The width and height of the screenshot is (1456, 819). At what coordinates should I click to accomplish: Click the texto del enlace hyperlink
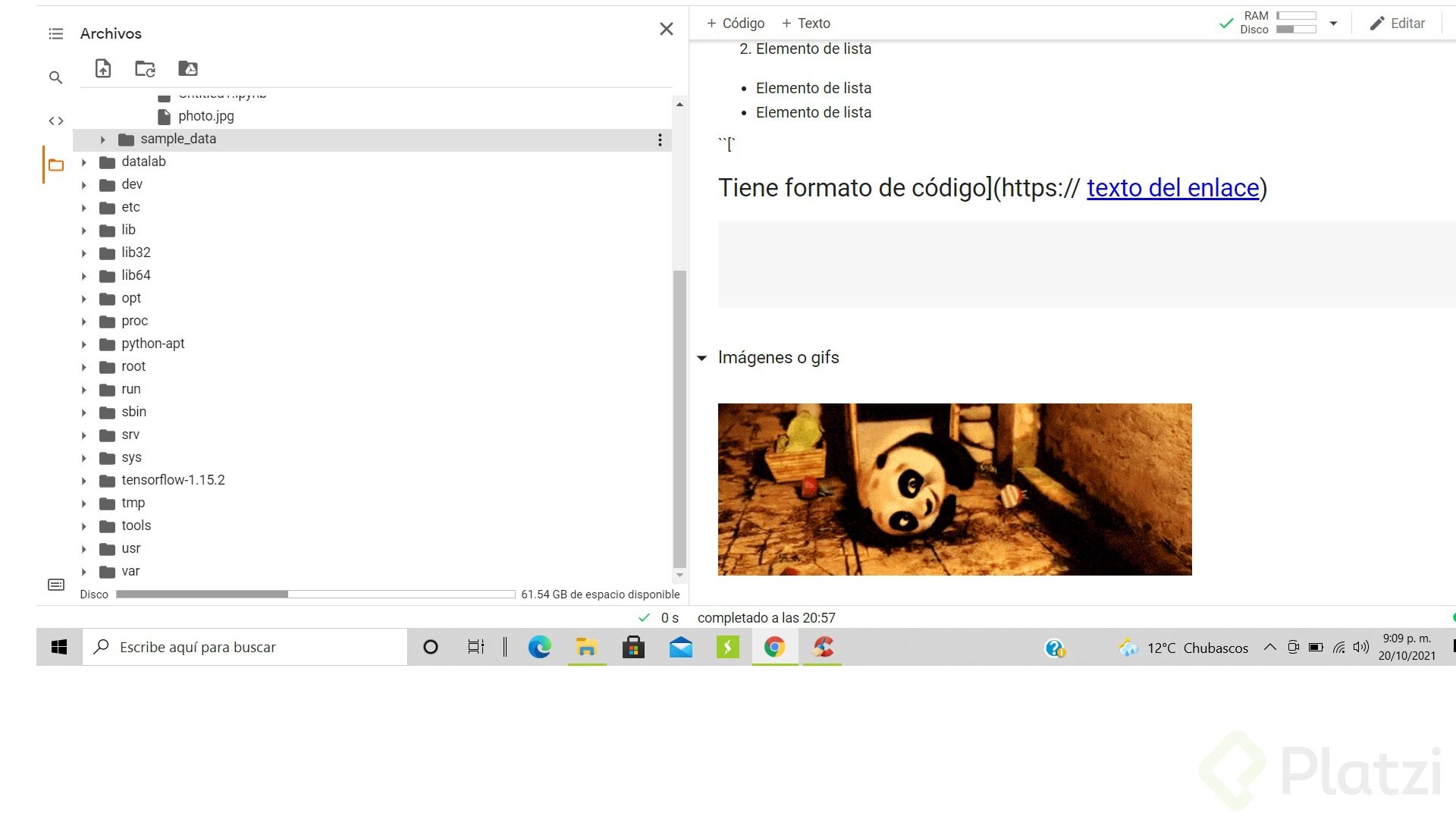[x=1172, y=188]
